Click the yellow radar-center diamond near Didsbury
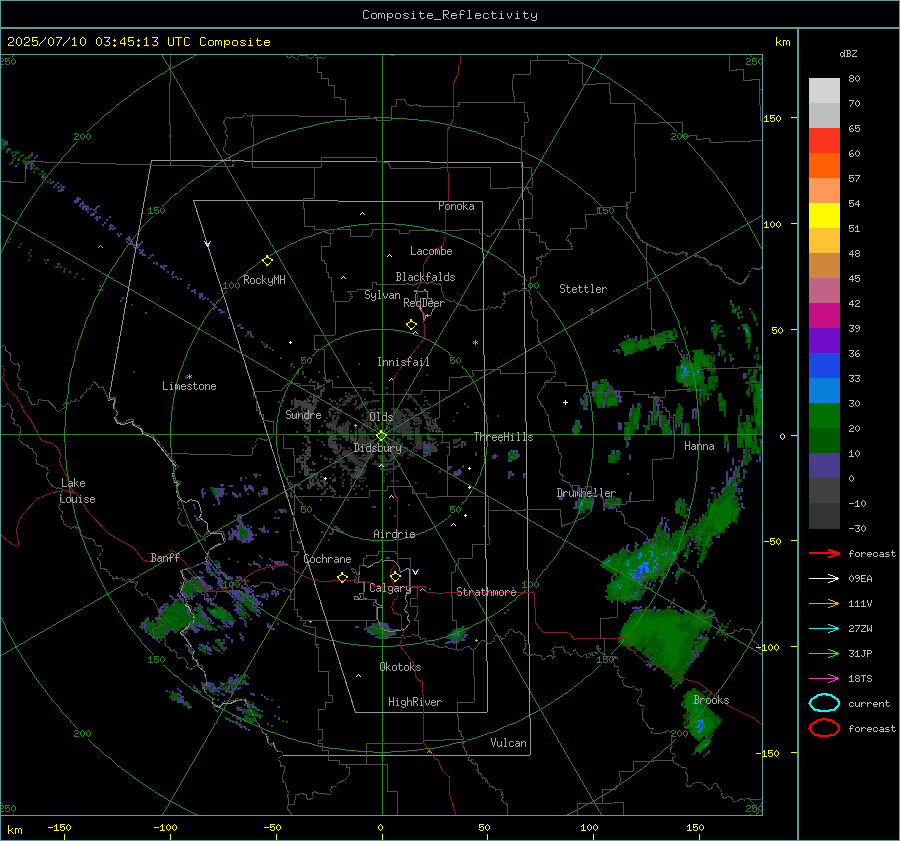The image size is (900, 841). 381,436
